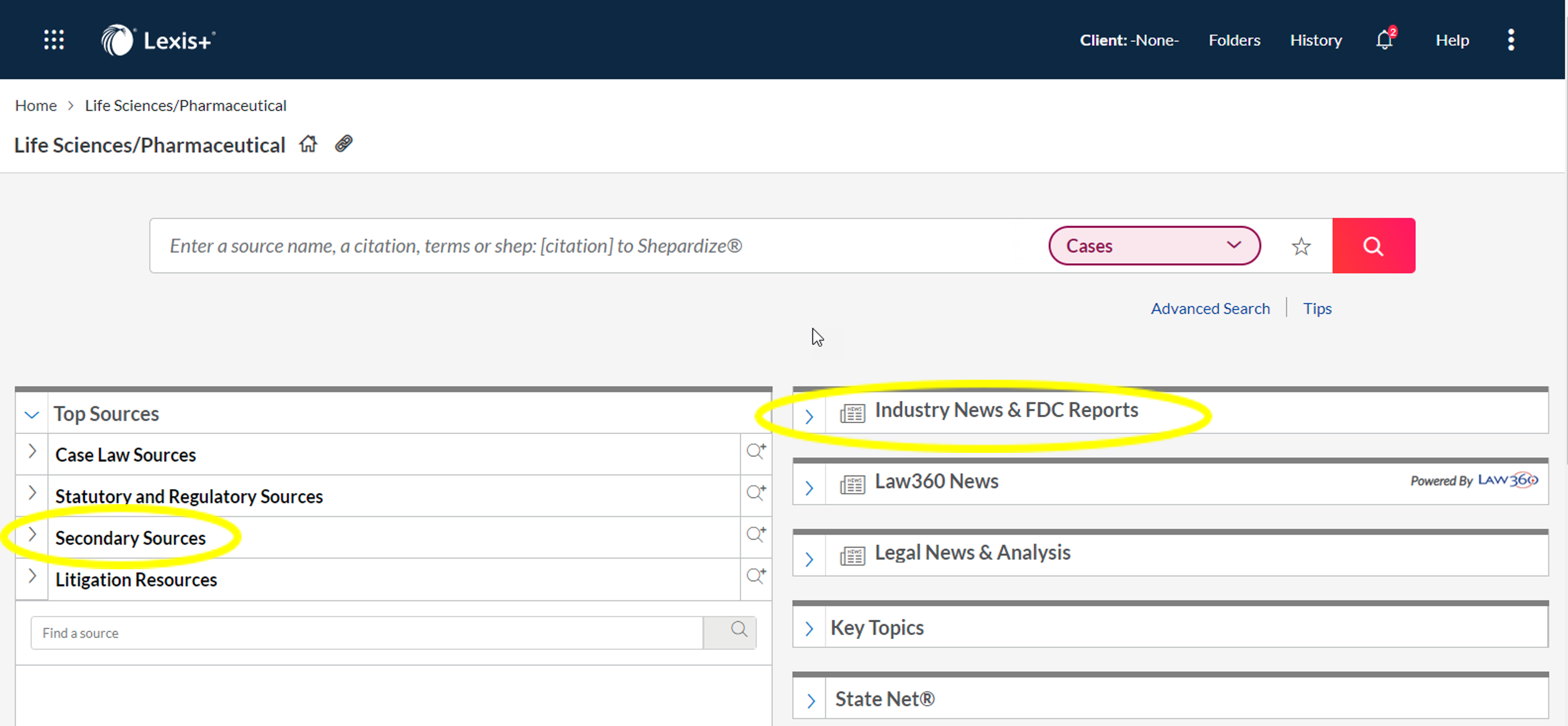Screen dimensions: 1568x726
Task: Expand Industry News & FDC Reports
Action: (x=809, y=417)
